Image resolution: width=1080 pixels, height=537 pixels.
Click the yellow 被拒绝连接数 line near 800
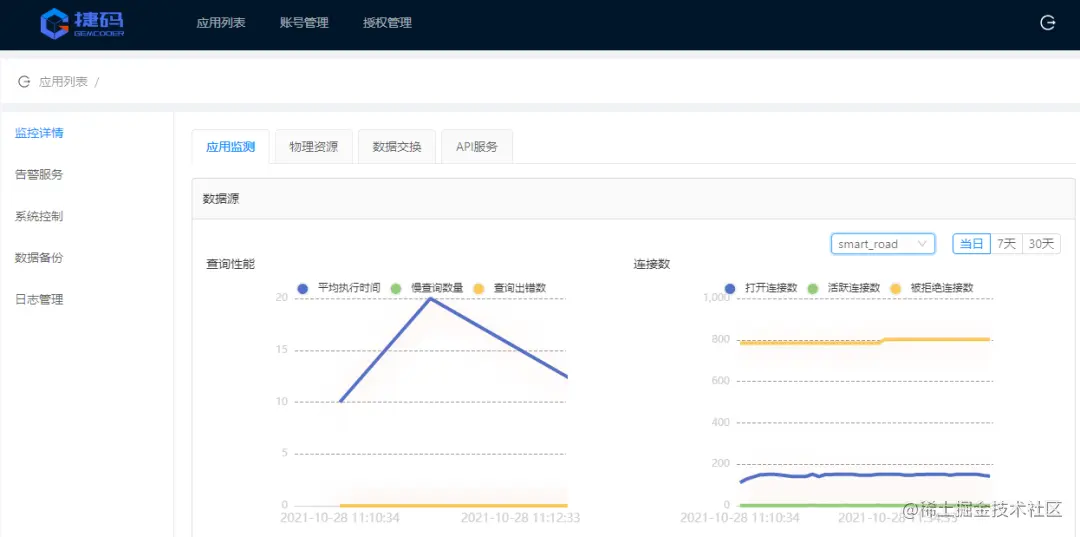[864, 341]
